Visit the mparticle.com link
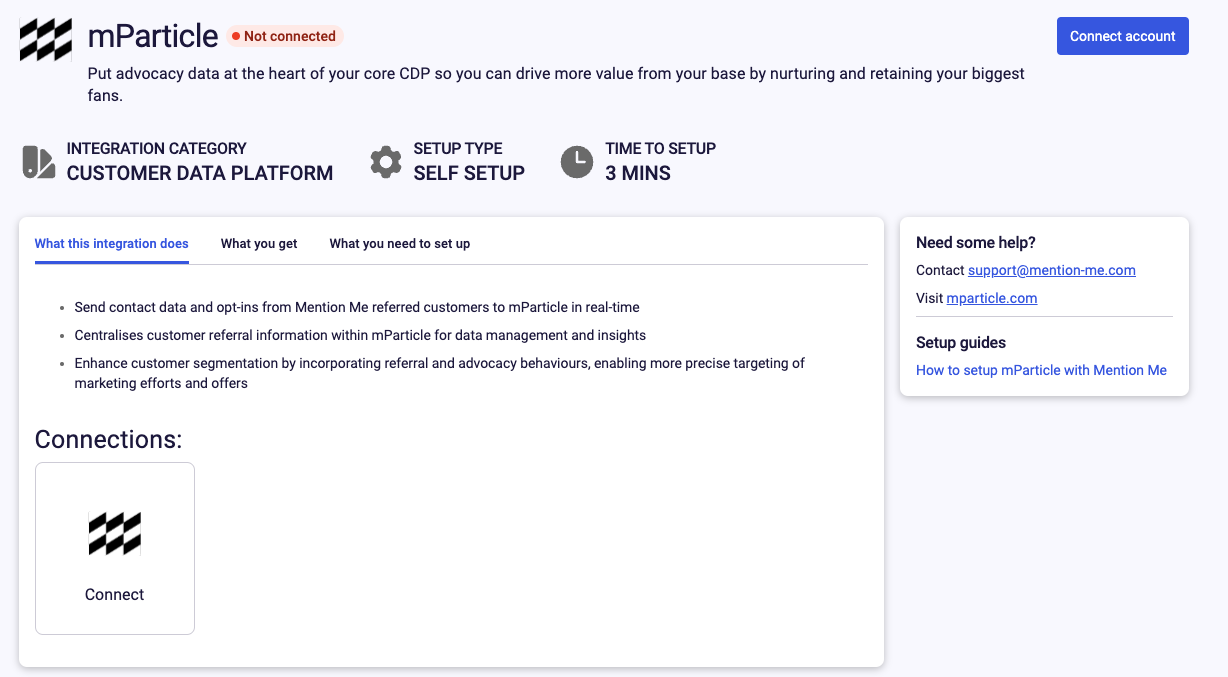This screenshot has height=677, width=1228. click(x=992, y=298)
